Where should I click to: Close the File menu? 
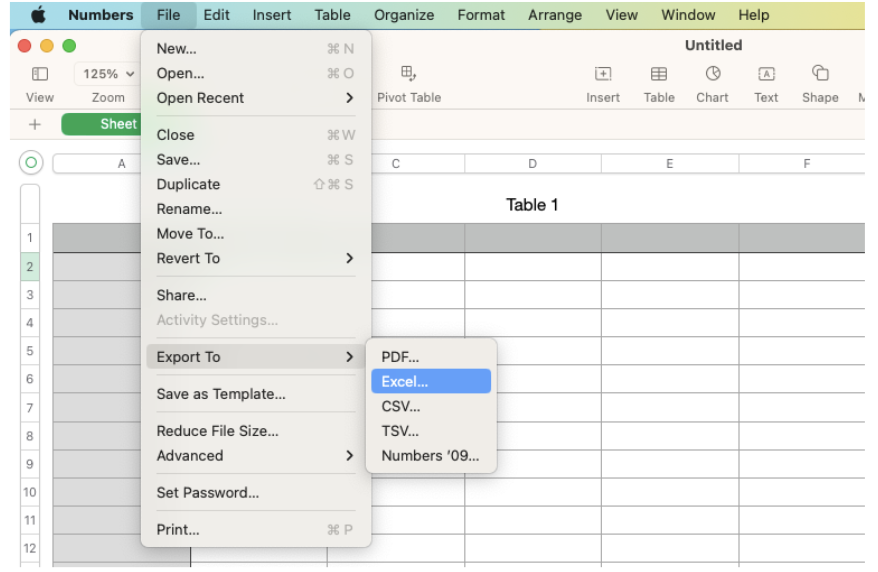click(x=169, y=15)
